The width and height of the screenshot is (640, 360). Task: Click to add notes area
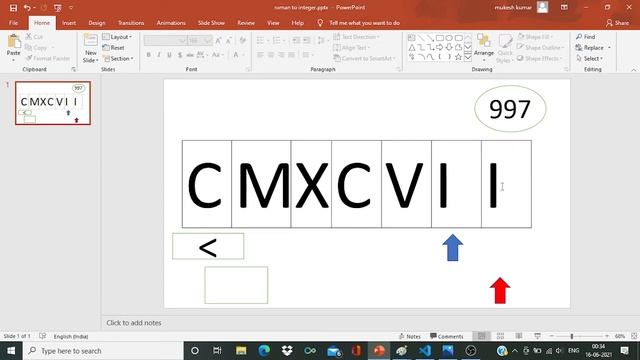click(x=134, y=322)
